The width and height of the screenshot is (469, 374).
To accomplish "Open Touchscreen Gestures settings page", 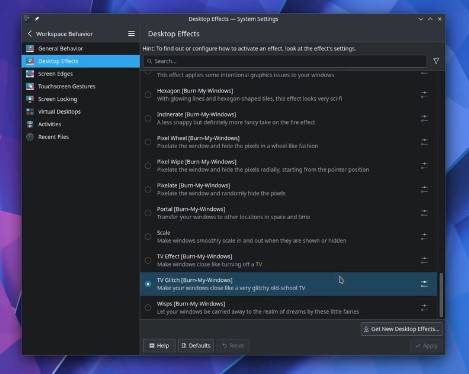I will click(x=81, y=86).
